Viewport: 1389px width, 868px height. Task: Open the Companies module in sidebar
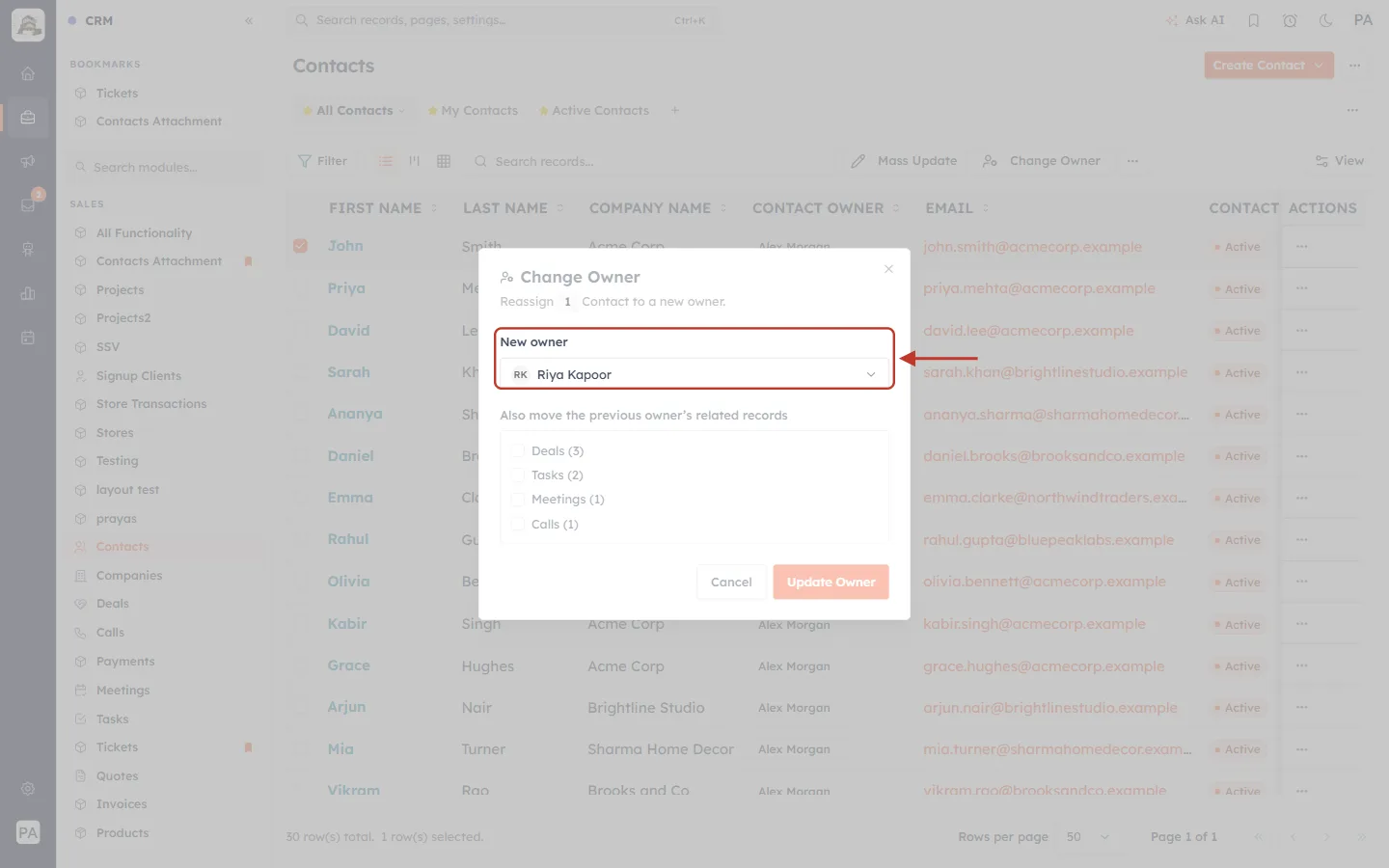coord(129,576)
